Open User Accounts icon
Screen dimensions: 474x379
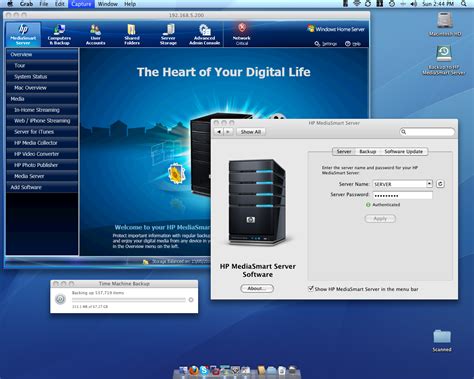pos(96,34)
